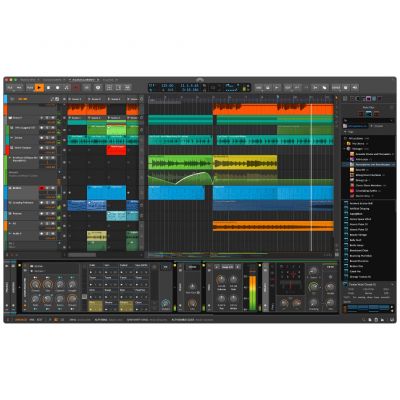Image resolution: width=400 pixels, height=400 pixels.
Task: Toggle the first device's yellow power indicator
Action: [x=20, y=266]
